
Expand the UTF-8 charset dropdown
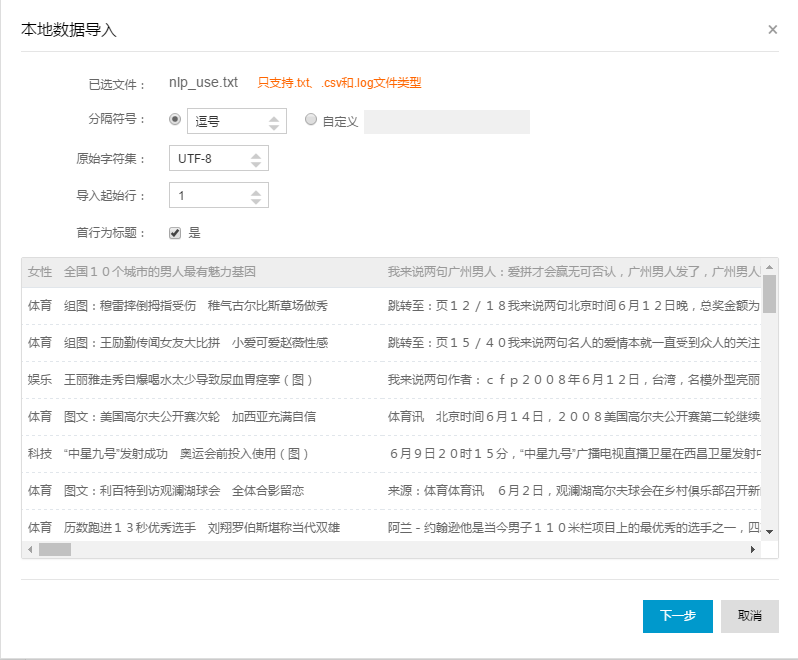coord(219,158)
